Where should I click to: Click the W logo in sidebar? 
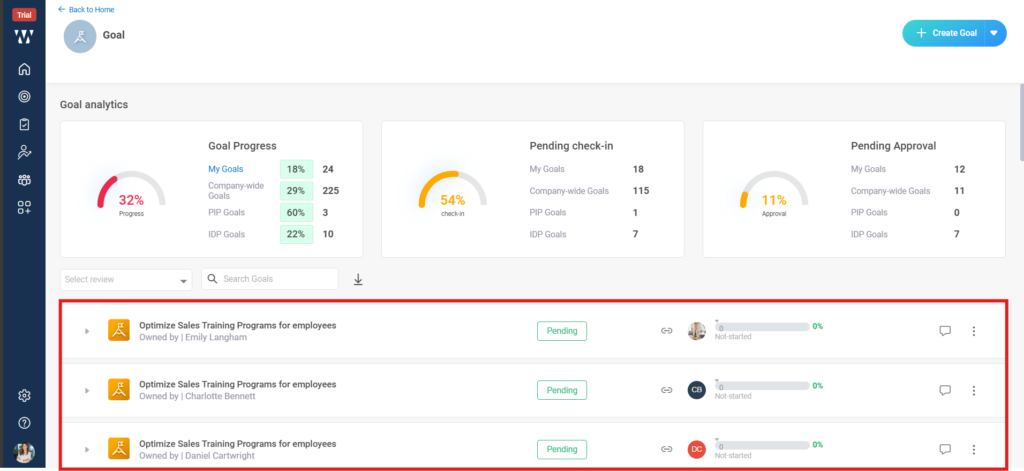24,36
